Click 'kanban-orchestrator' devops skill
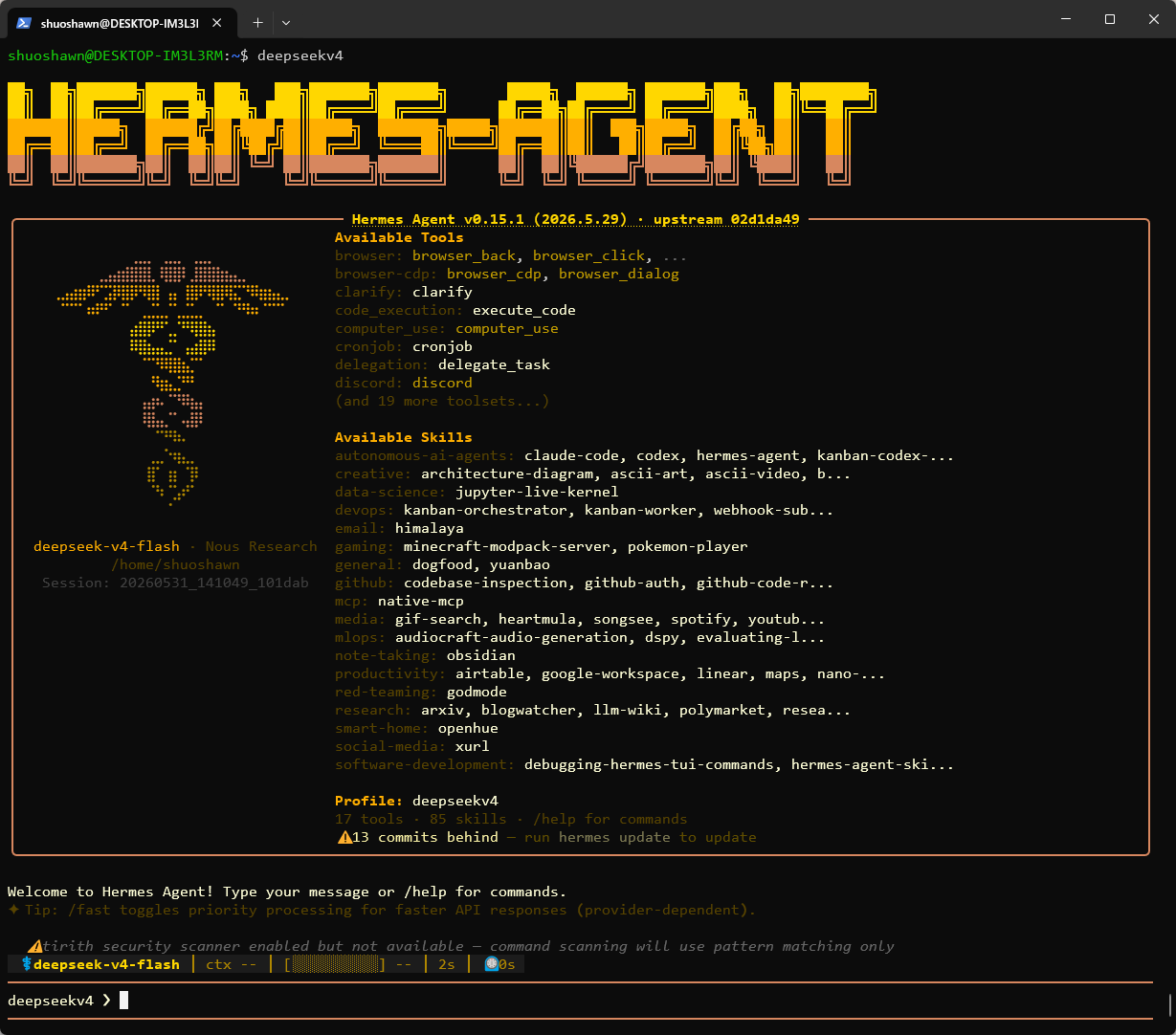The image size is (1176, 1035). pos(485,510)
